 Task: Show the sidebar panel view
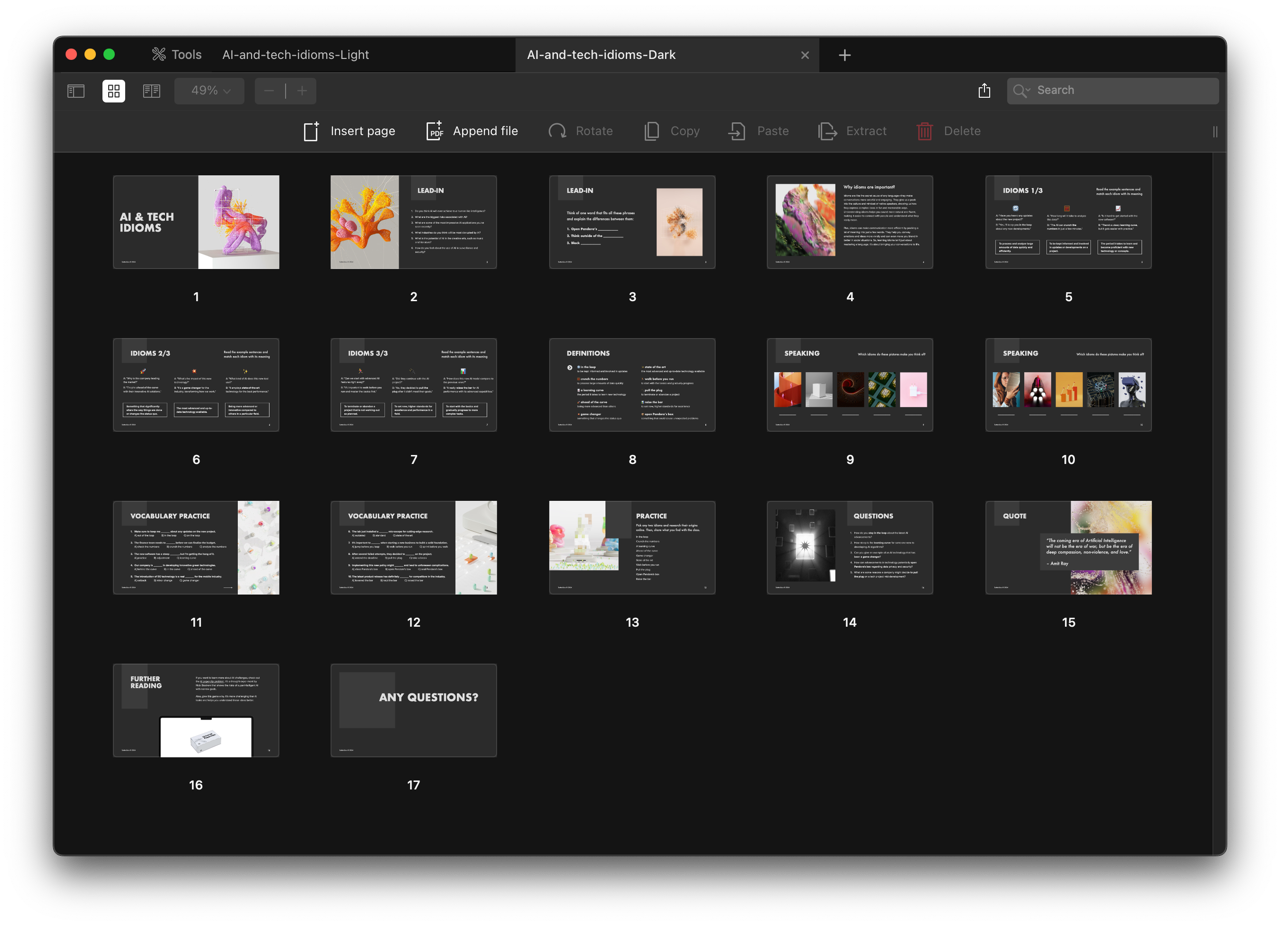76,91
